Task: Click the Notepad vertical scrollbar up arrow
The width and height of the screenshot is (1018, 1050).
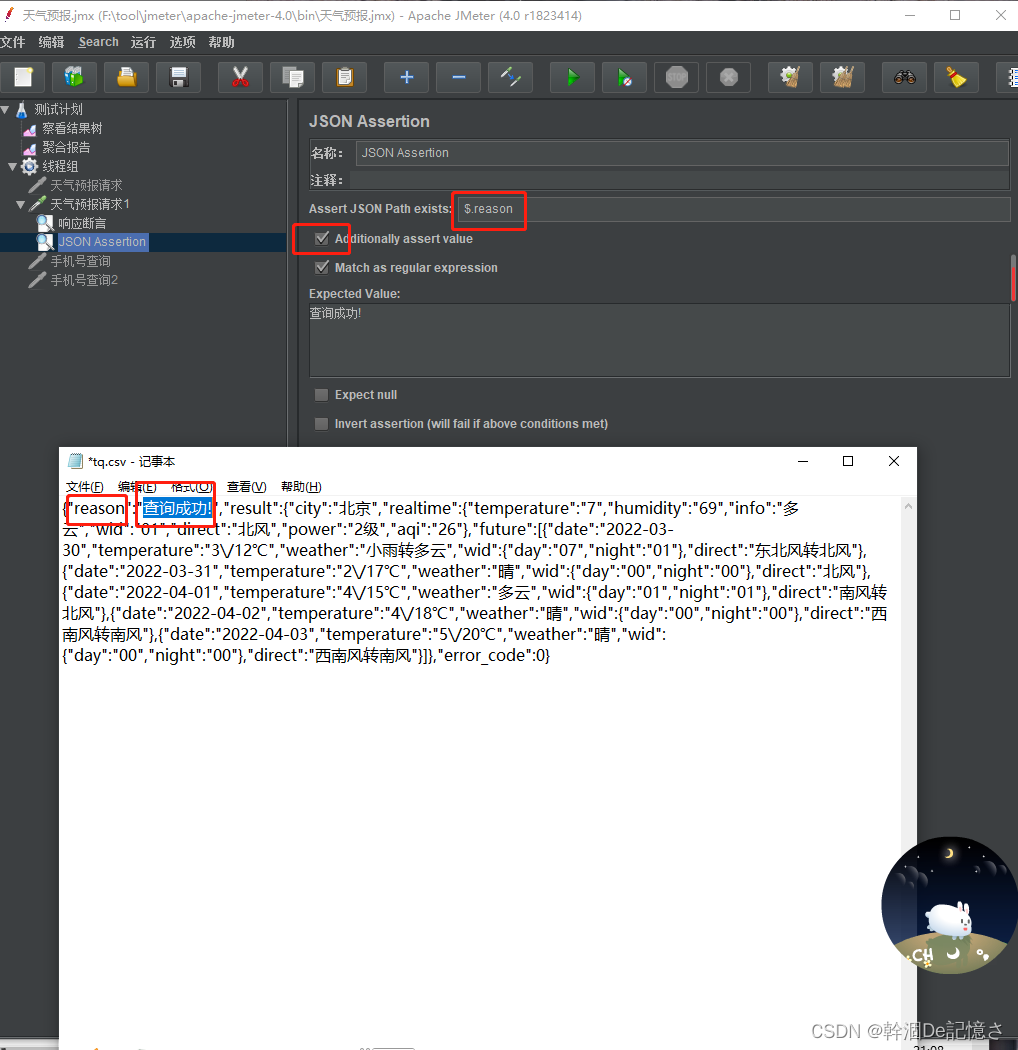Action: coord(908,506)
